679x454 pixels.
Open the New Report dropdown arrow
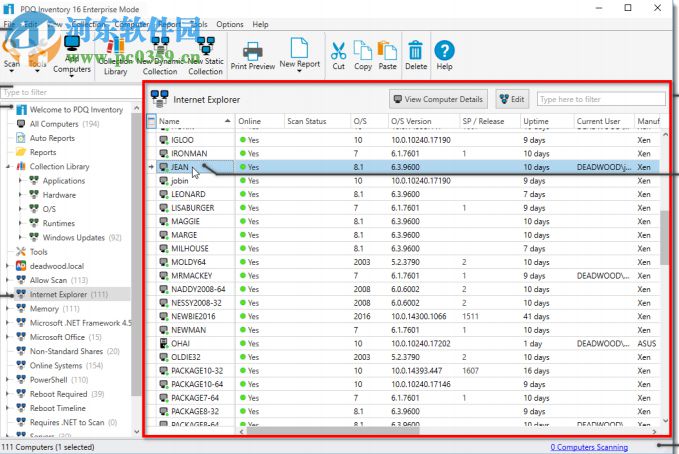pos(299,71)
